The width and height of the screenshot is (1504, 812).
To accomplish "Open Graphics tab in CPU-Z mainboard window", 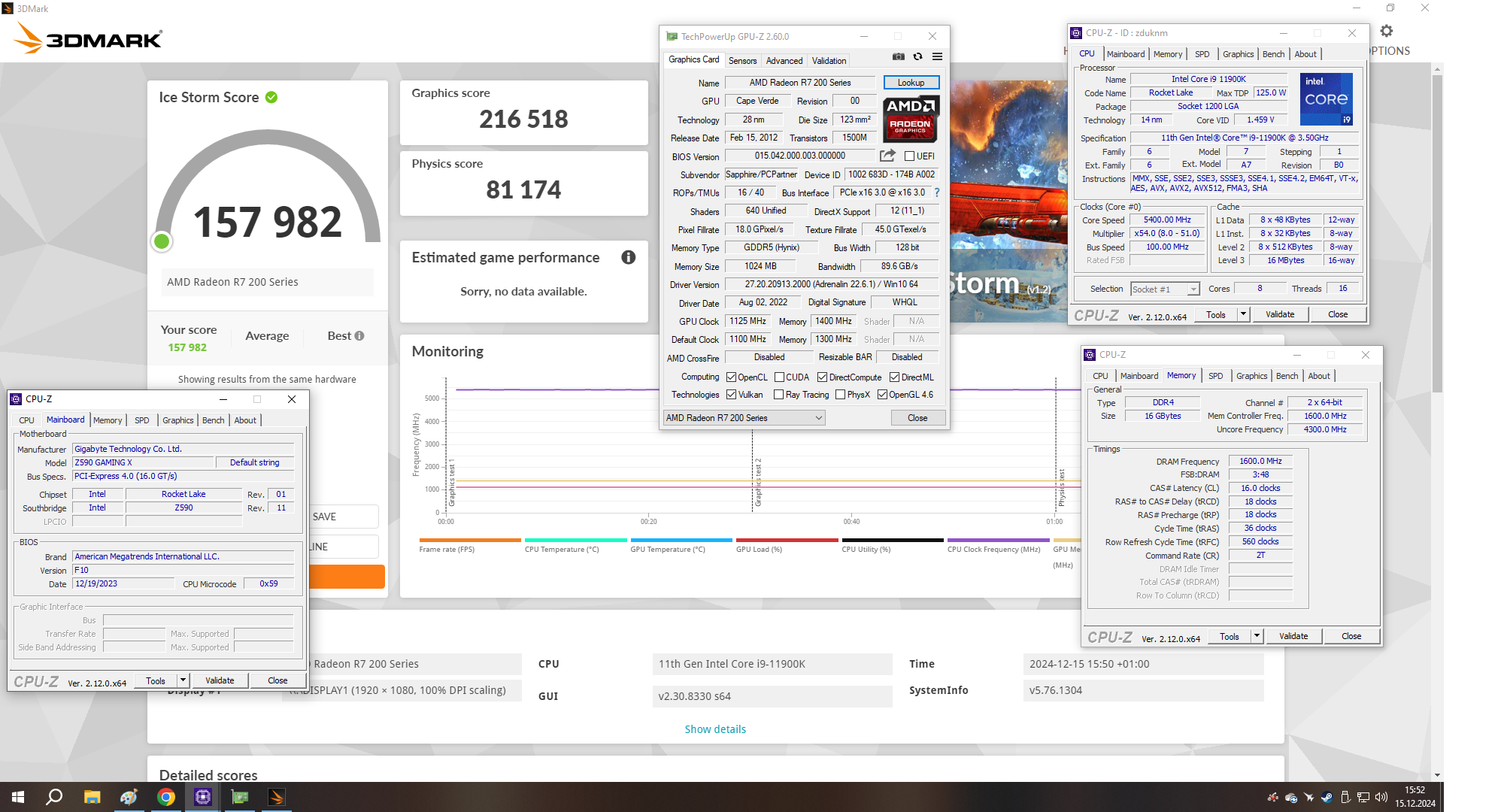I will (178, 420).
